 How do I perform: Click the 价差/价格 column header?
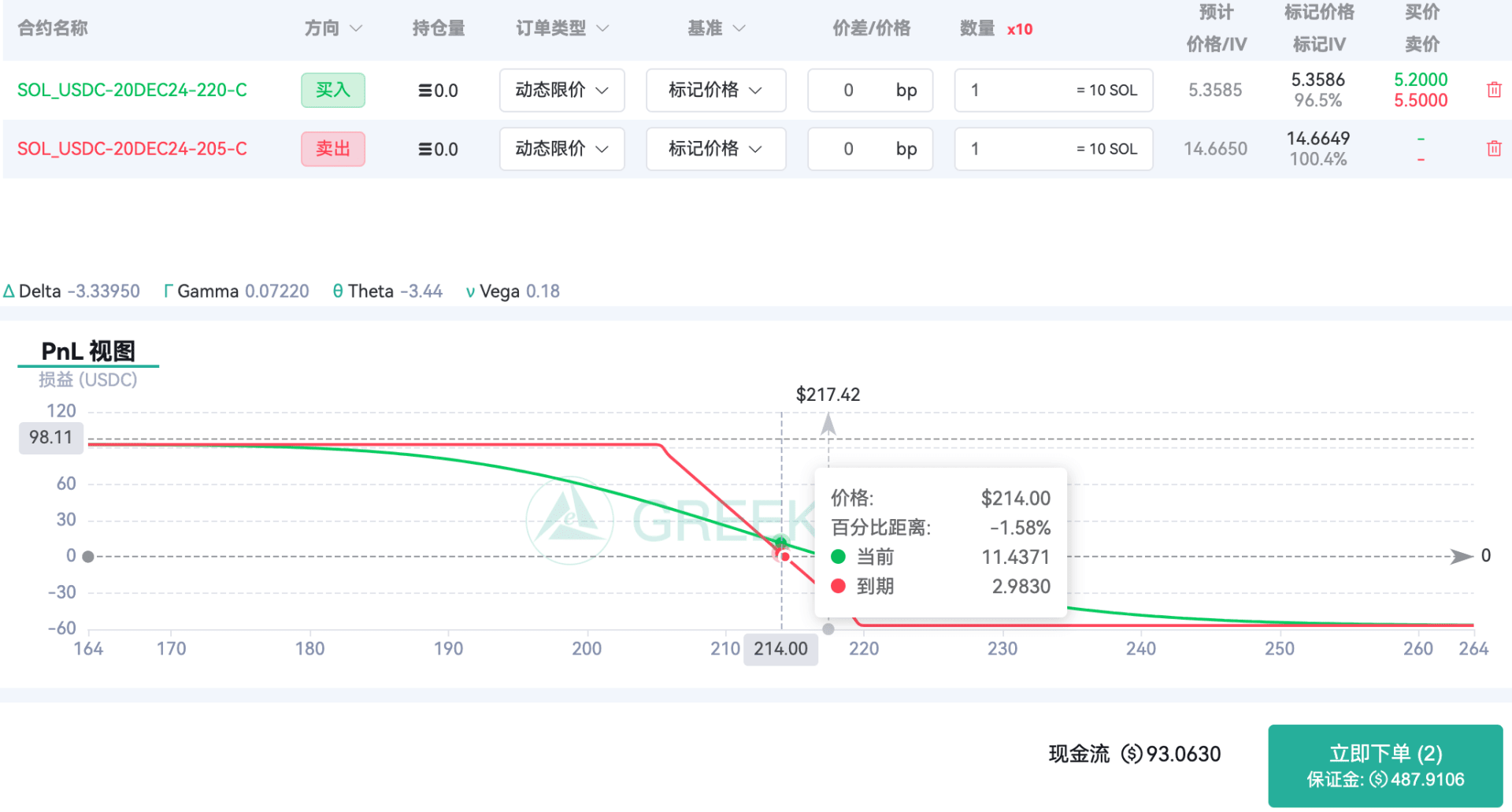coord(871,28)
